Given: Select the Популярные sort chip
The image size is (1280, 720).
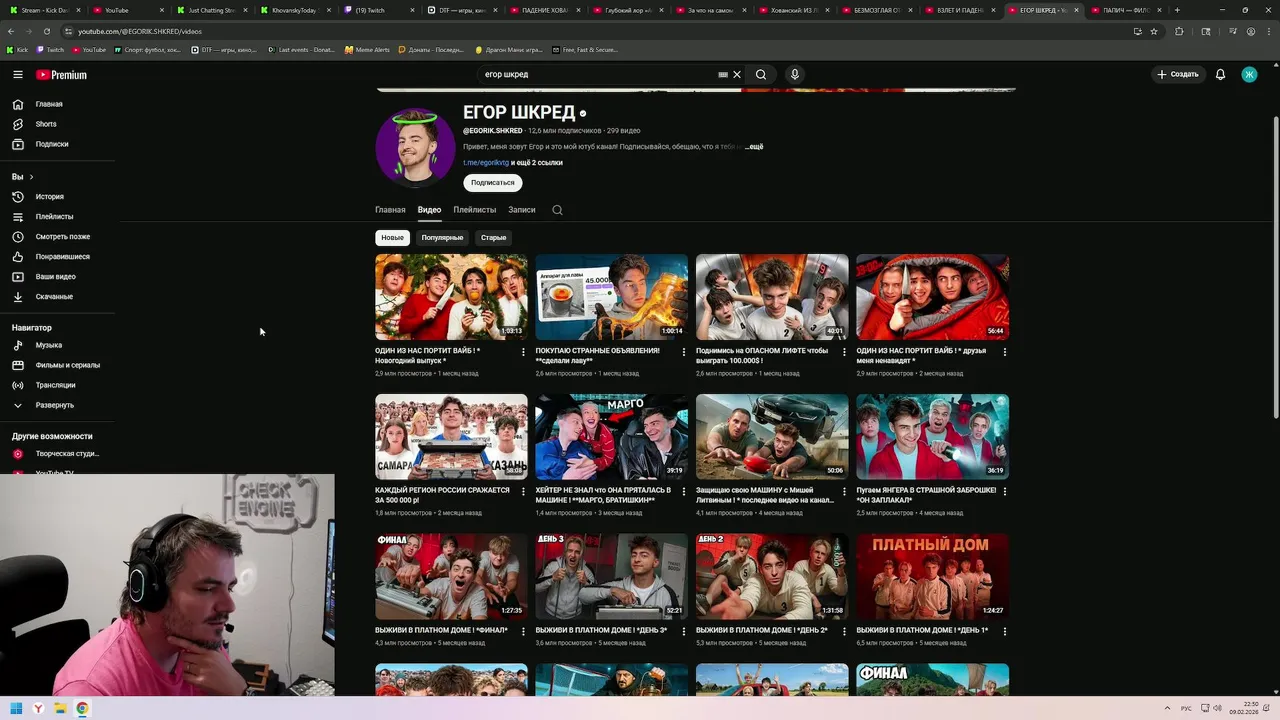Looking at the screenshot, I should 442,238.
